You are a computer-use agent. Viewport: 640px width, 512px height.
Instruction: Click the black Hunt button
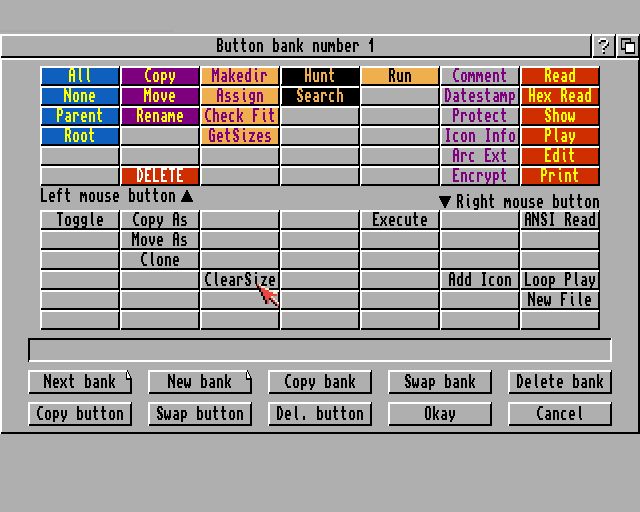click(320, 76)
